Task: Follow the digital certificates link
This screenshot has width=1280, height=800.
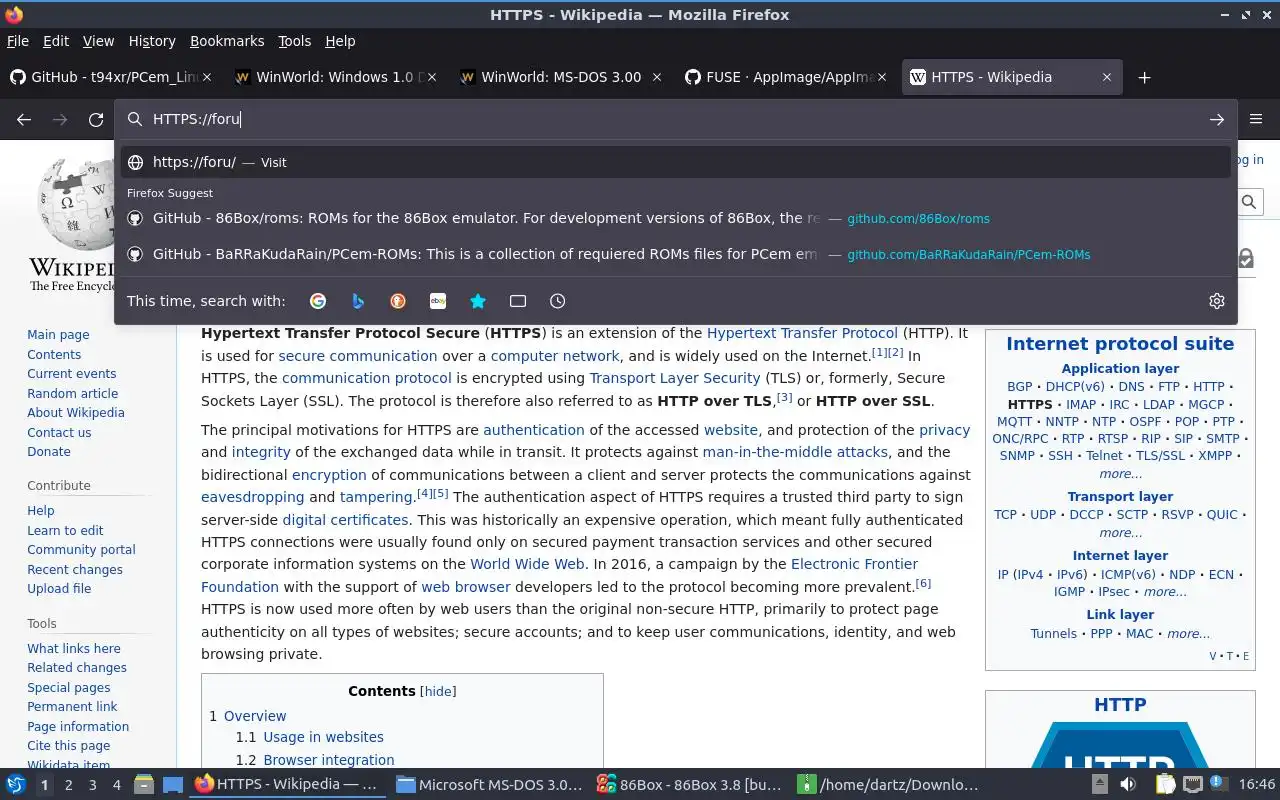Action: [x=345, y=520]
